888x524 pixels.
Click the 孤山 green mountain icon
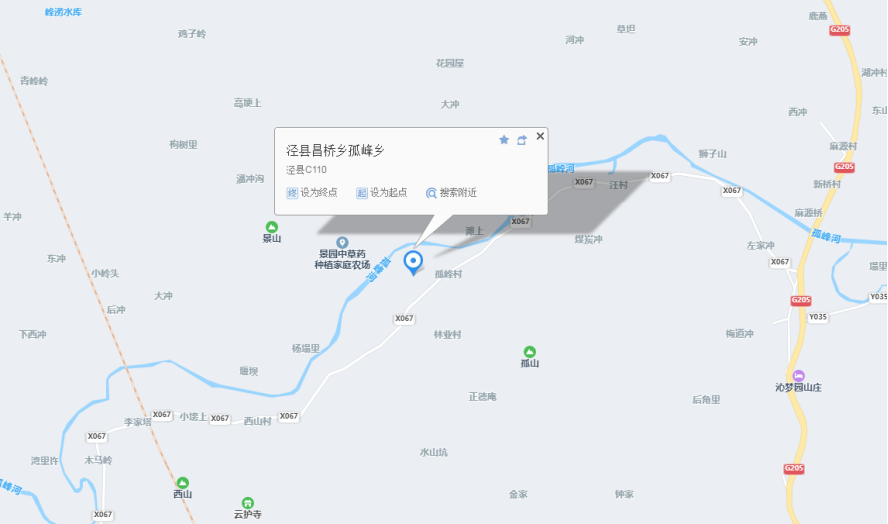530,352
